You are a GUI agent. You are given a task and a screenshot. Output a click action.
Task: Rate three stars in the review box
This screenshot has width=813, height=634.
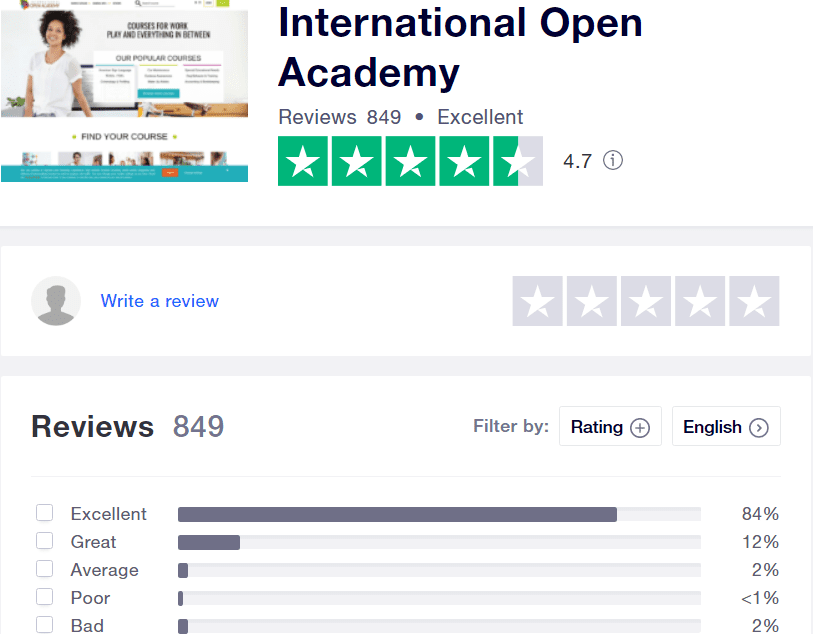tap(646, 301)
